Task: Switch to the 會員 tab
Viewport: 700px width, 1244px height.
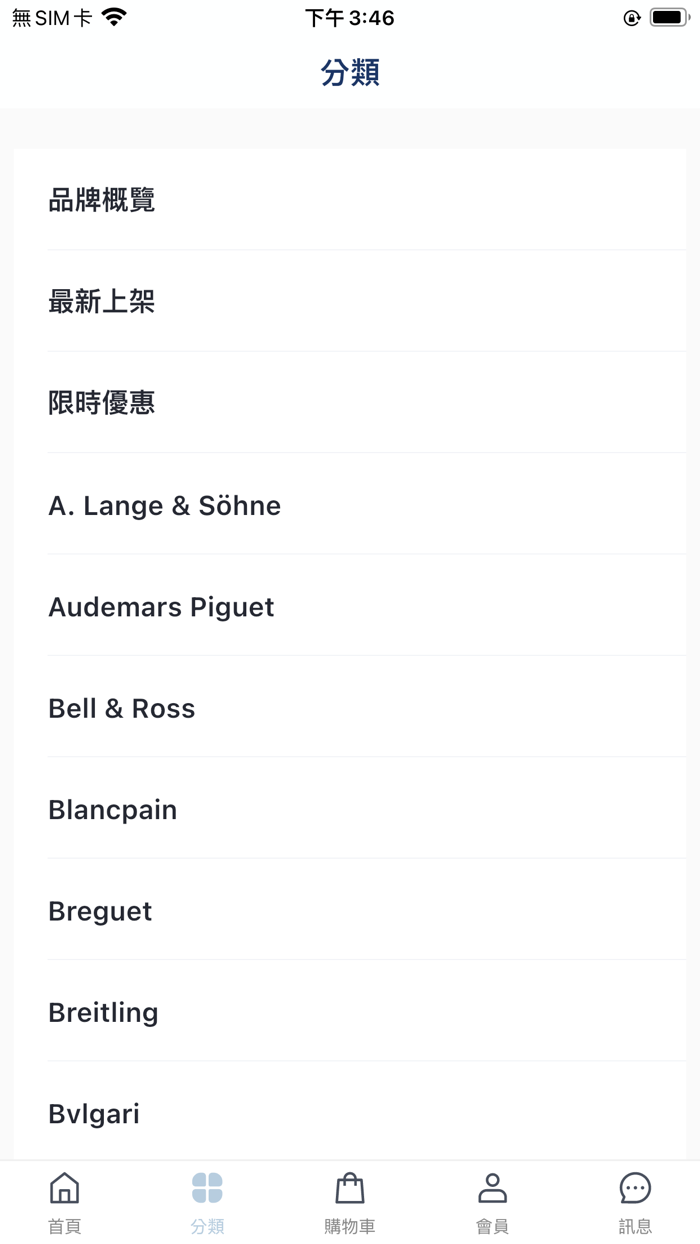Action: pyautogui.click(x=492, y=1200)
